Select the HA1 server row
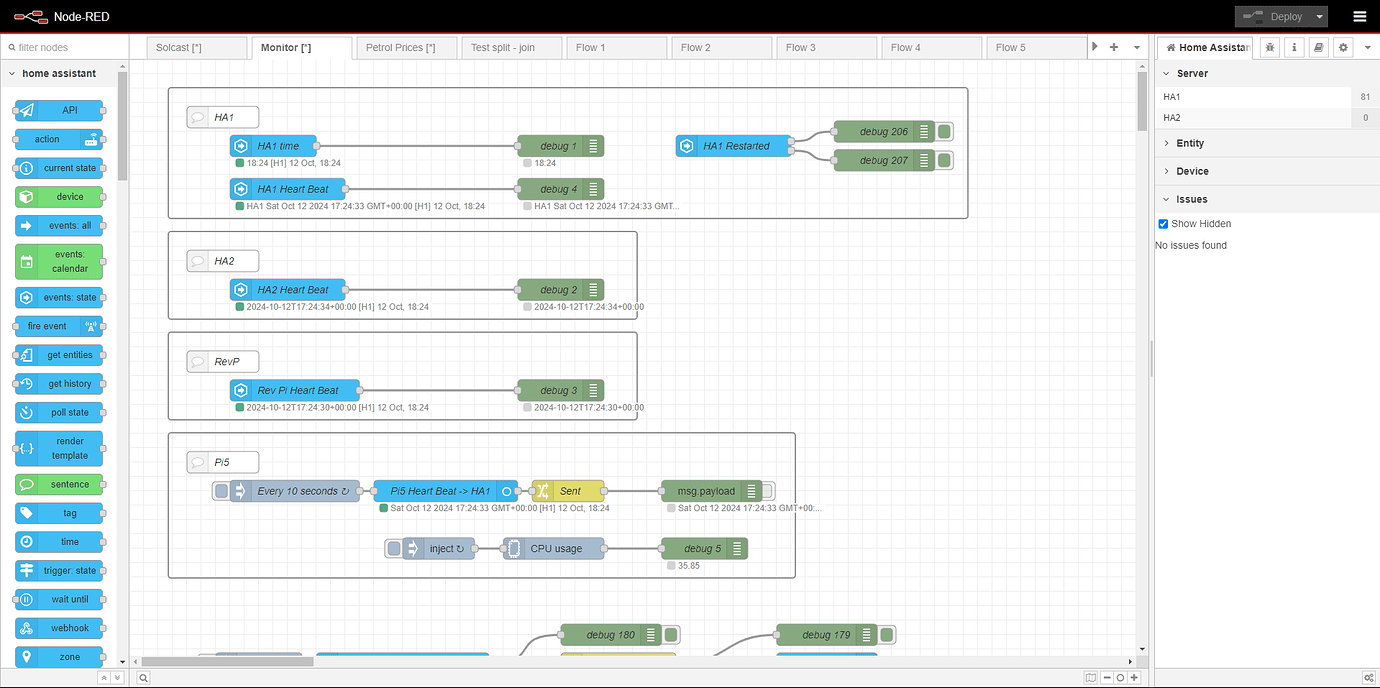Screen dimensions: 1380x688 click(x=1267, y=97)
